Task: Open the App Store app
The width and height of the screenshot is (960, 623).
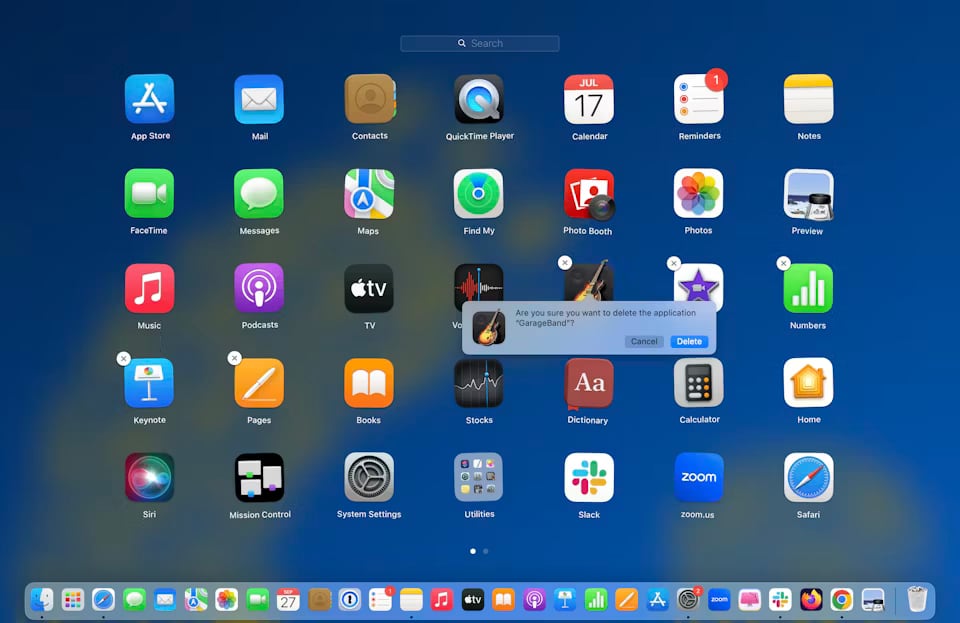Action: (x=150, y=99)
